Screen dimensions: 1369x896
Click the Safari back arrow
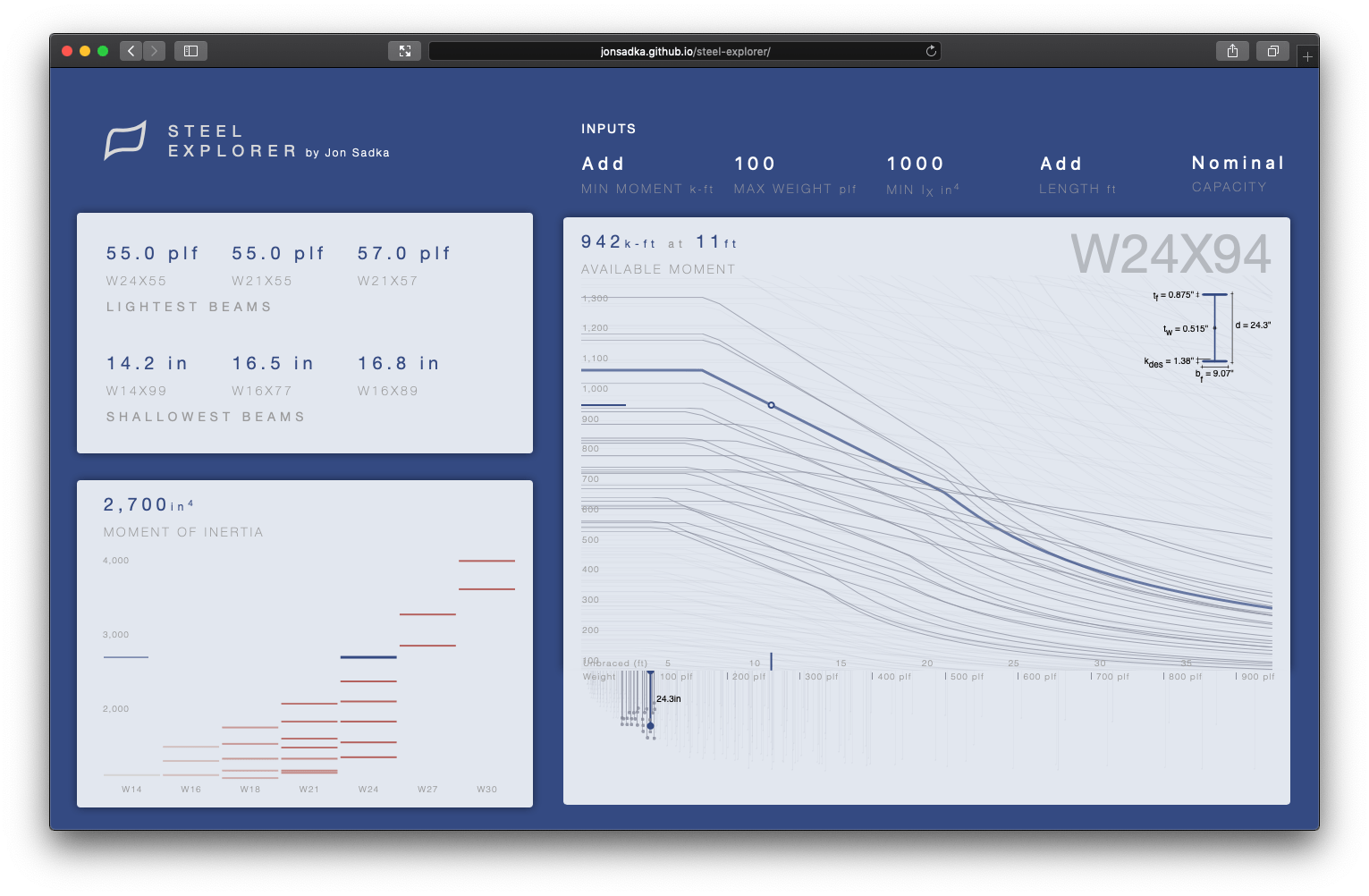[x=131, y=51]
